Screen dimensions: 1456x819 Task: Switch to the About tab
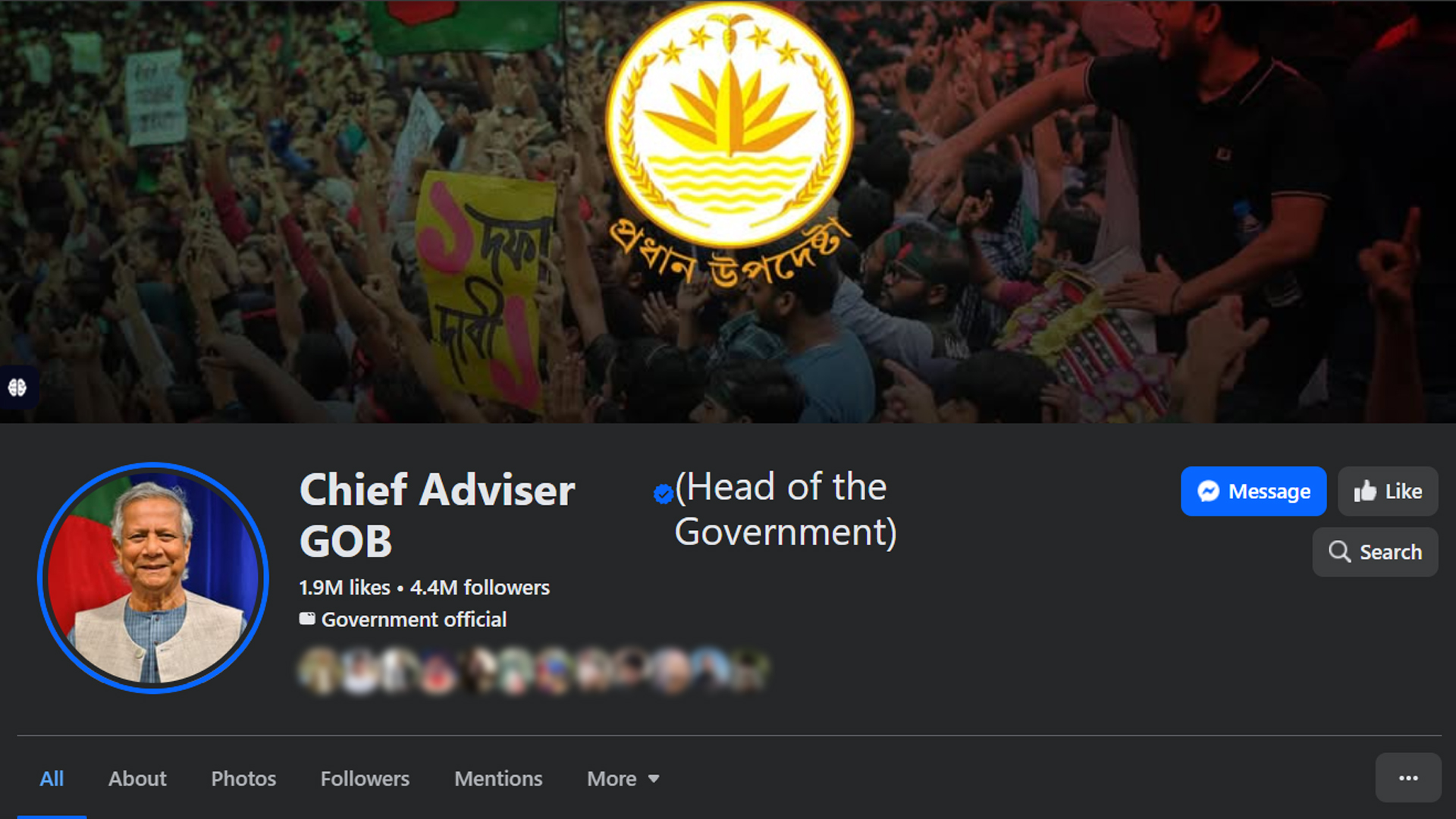pyautogui.click(x=137, y=779)
